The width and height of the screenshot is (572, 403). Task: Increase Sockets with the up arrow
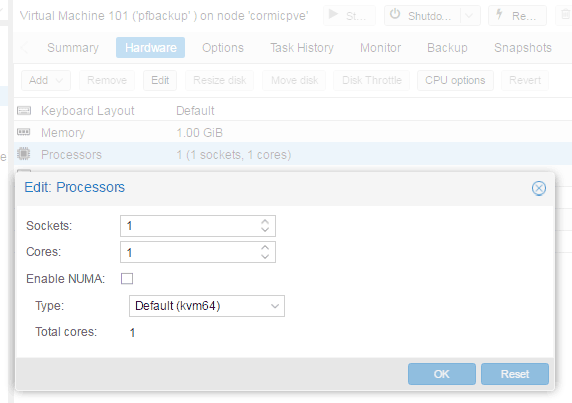(265, 221)
